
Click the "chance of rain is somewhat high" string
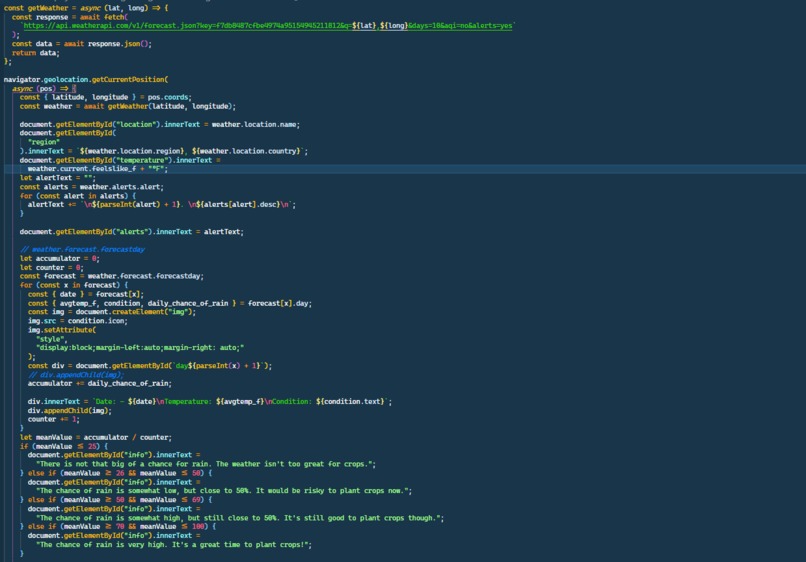click(x=240, y=518)
